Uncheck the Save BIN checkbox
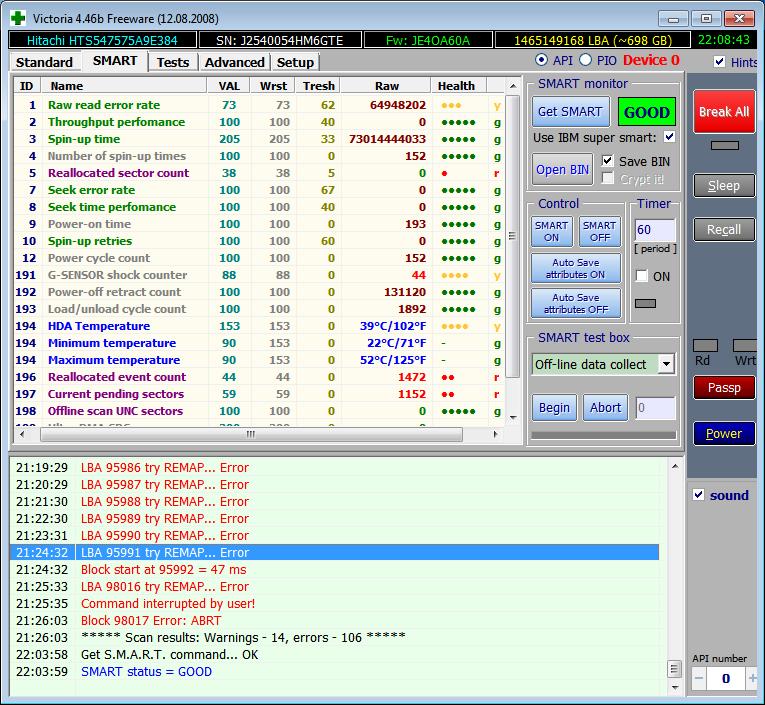 click(x=608, y=161)
